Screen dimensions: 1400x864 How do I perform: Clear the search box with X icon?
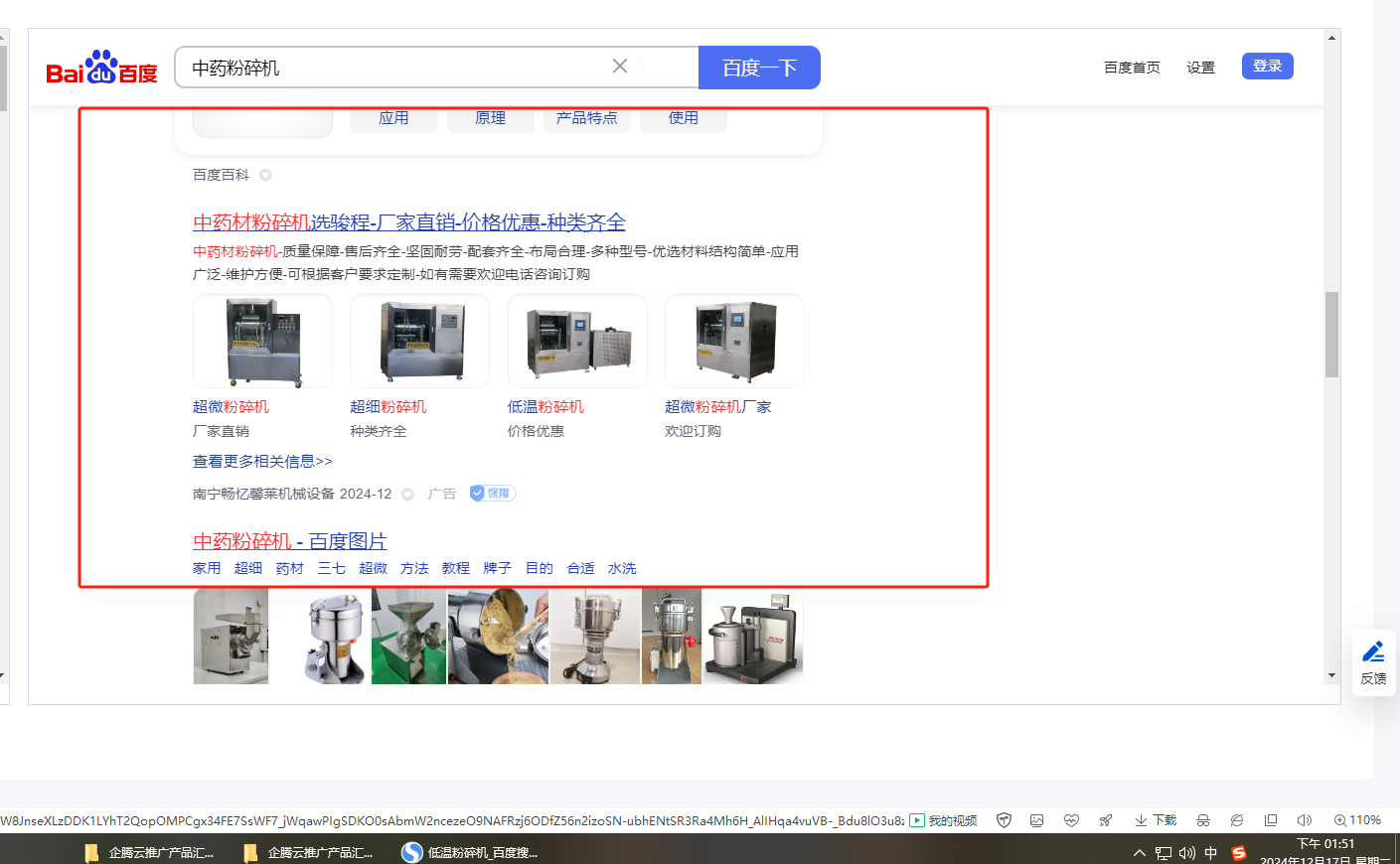[x=620, y=67]
